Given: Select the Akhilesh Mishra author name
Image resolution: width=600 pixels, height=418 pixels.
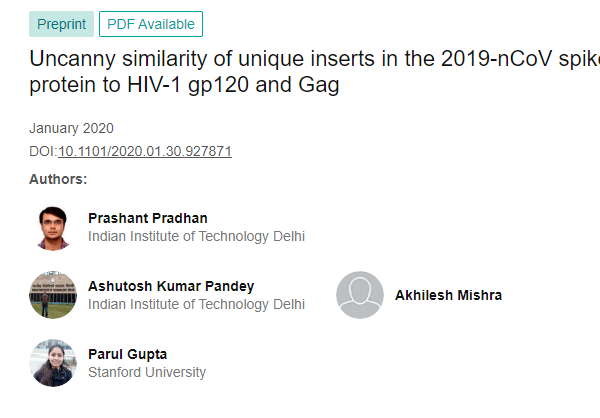Looking at the screenshot, I should (x=448, y=295).
